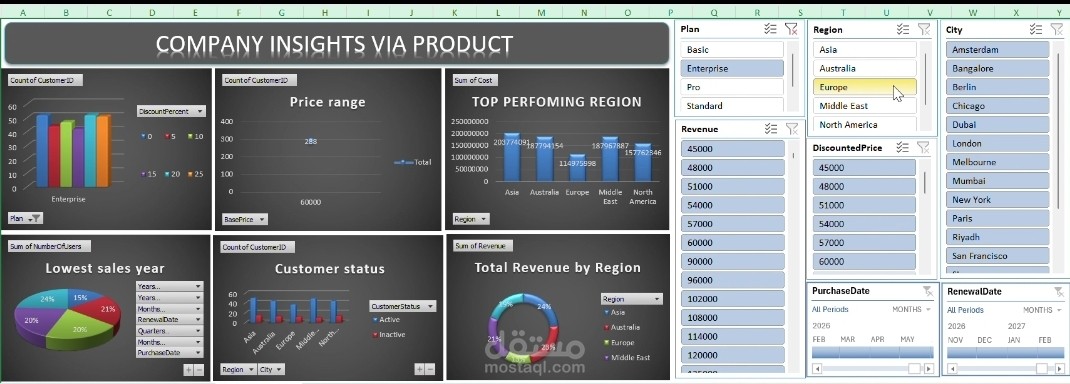Image resolution: width=1070 pixels, height=384 pixels.
Task: Filter Region slicer by Australia
Action: (x=865, y=68)
